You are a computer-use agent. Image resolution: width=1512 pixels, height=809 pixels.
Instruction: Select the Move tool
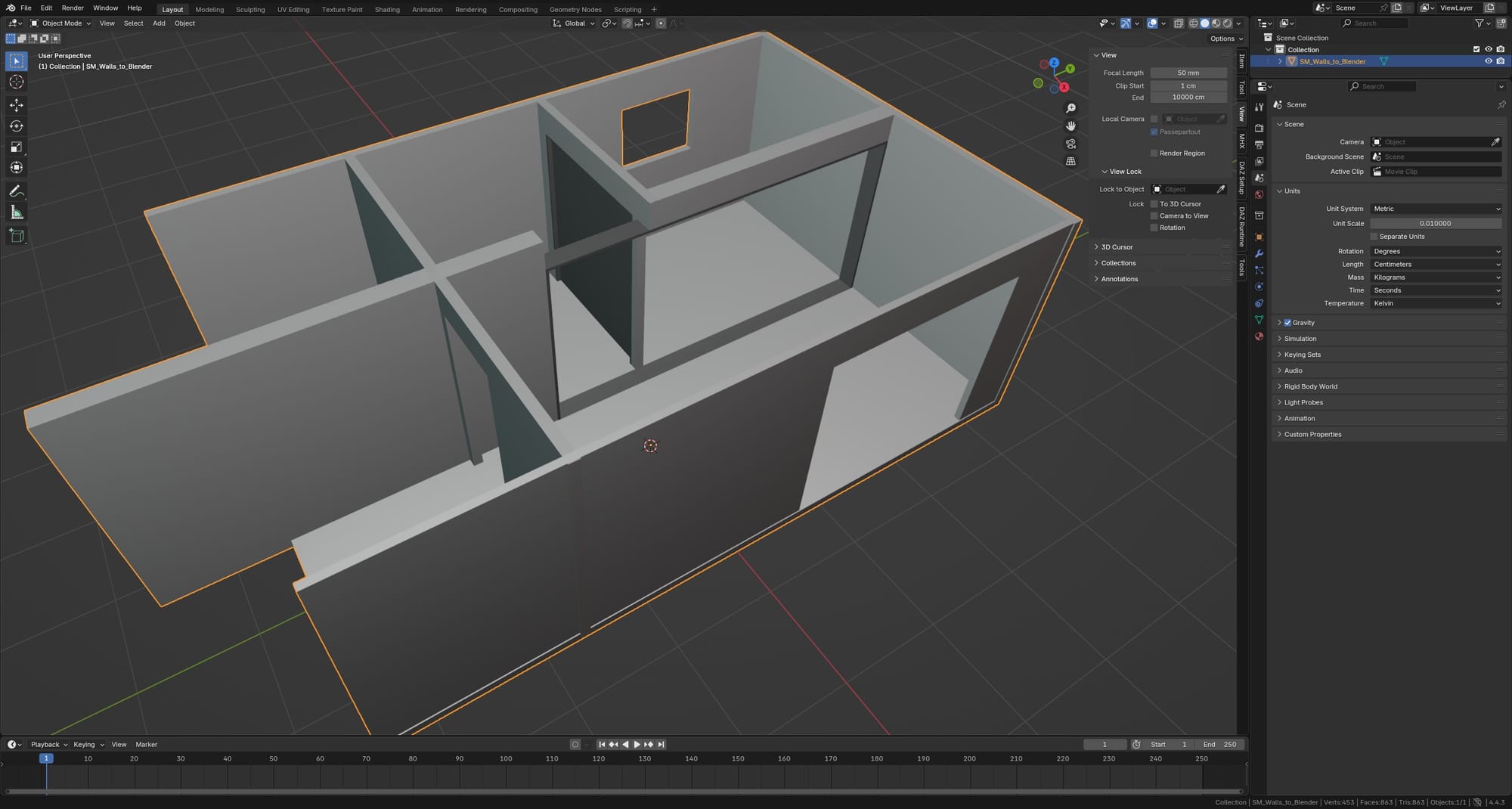tap(17, 105)
